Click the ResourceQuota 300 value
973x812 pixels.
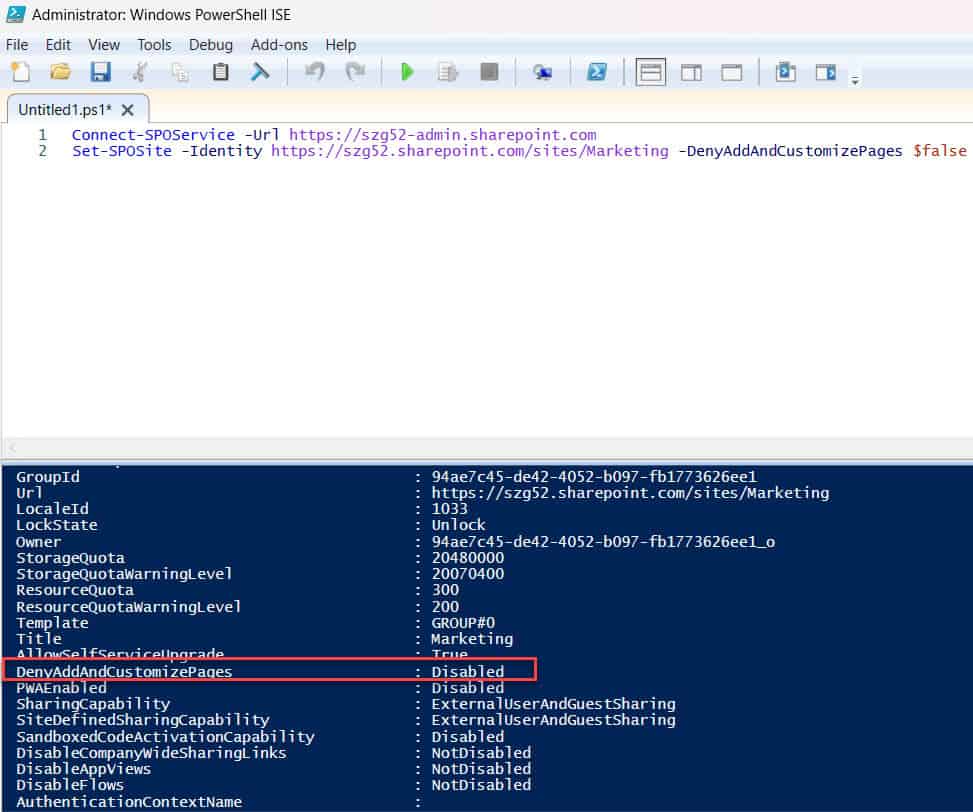[x=445, y=590]
